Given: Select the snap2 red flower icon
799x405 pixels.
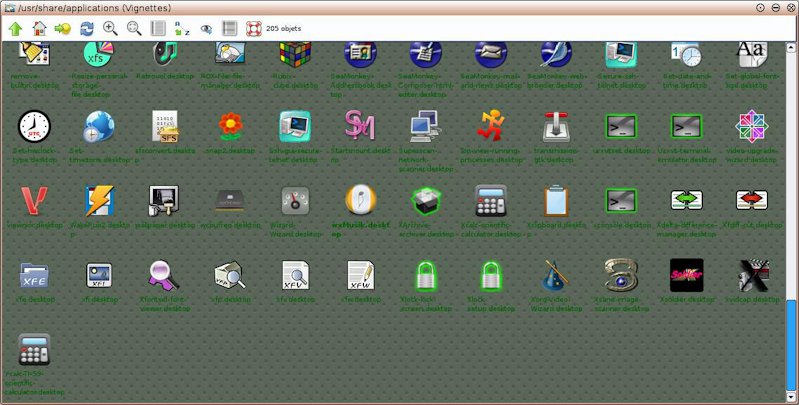Looking at the screenshot, I should point(230,126).
